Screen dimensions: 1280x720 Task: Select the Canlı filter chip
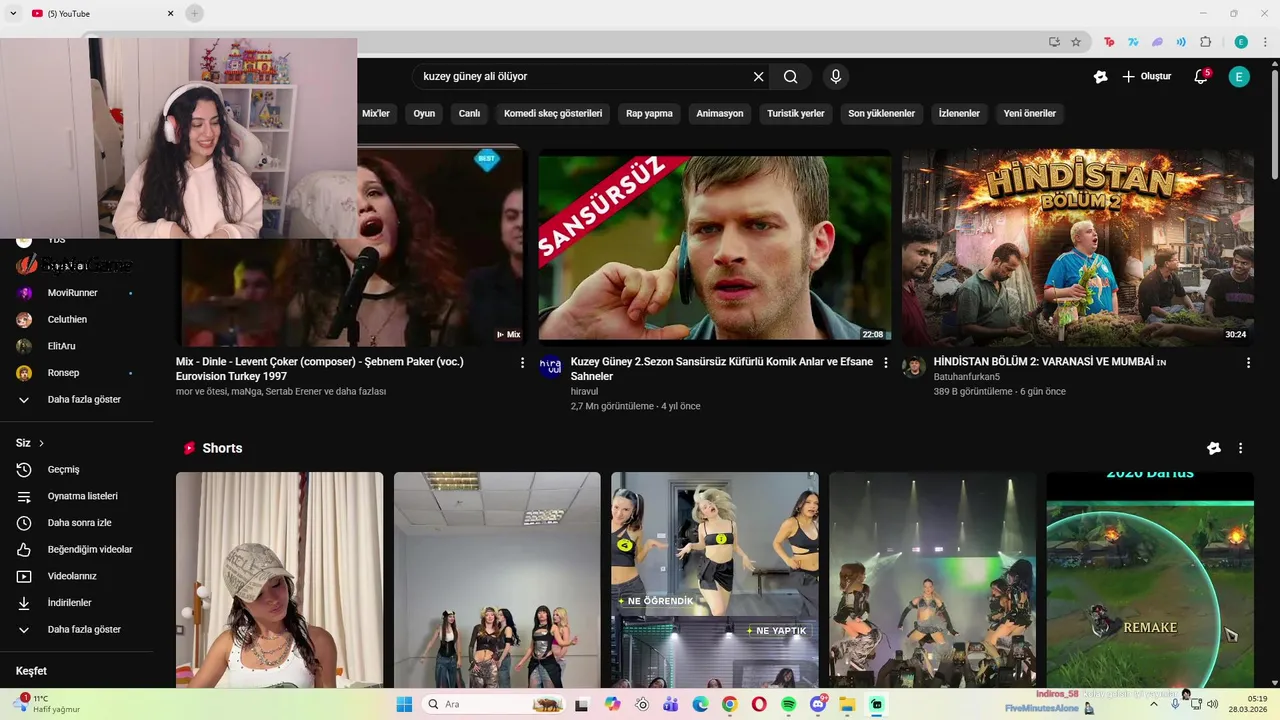coord(469,114)
